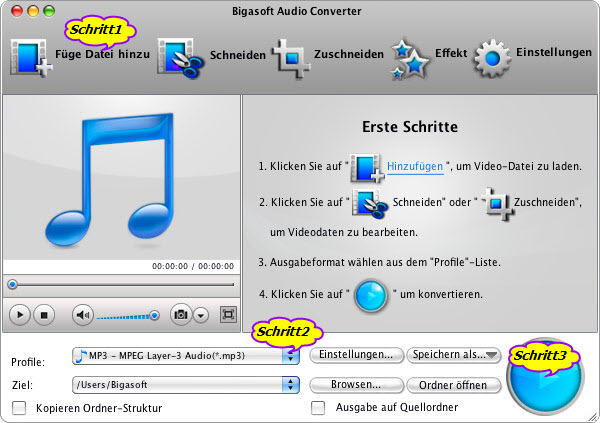Click the Einstellungen... button beside Profile
The image size is (600, 423).
pos(356,355)
